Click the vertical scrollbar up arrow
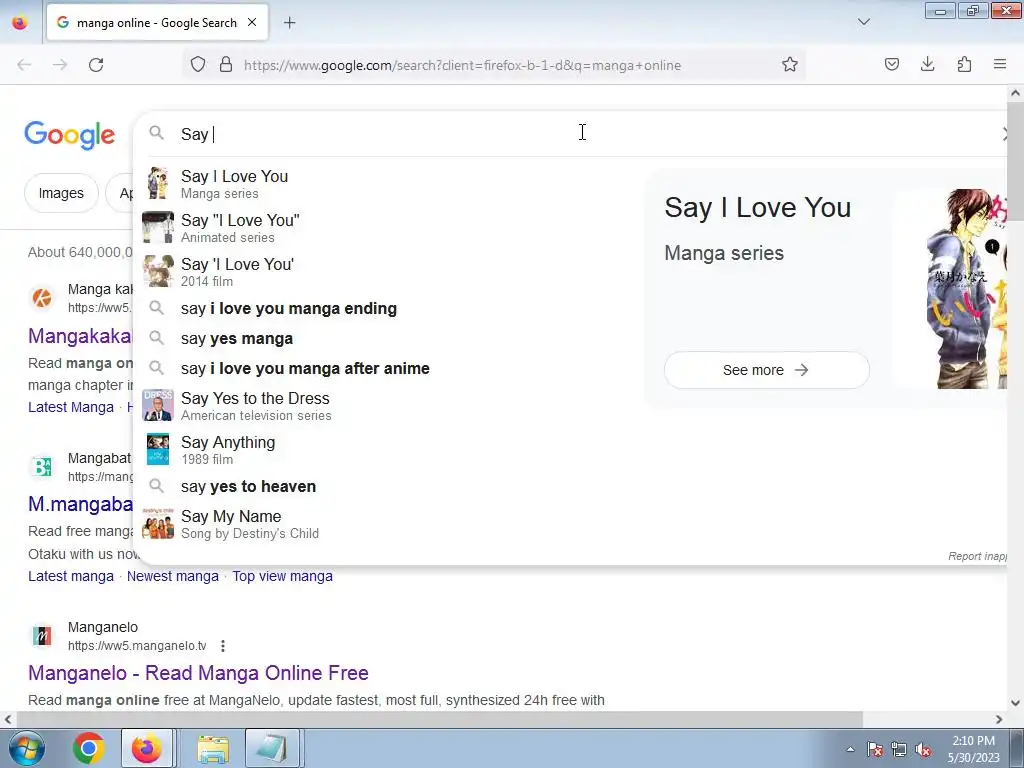Image resolution: width=1024 pixels, height=768 pixels. [x=1015, y=93]
